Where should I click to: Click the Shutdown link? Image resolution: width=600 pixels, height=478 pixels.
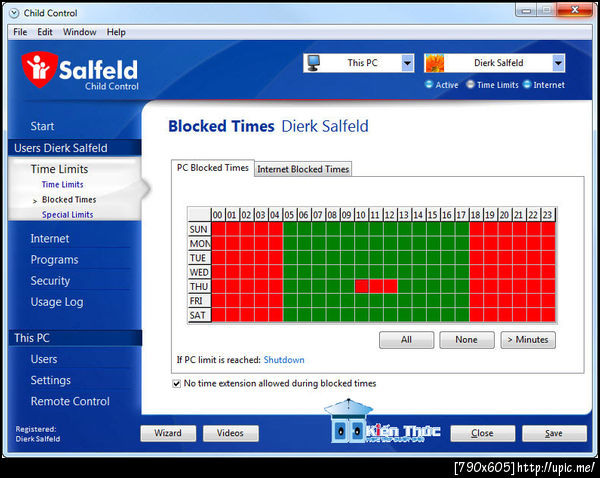284,360
